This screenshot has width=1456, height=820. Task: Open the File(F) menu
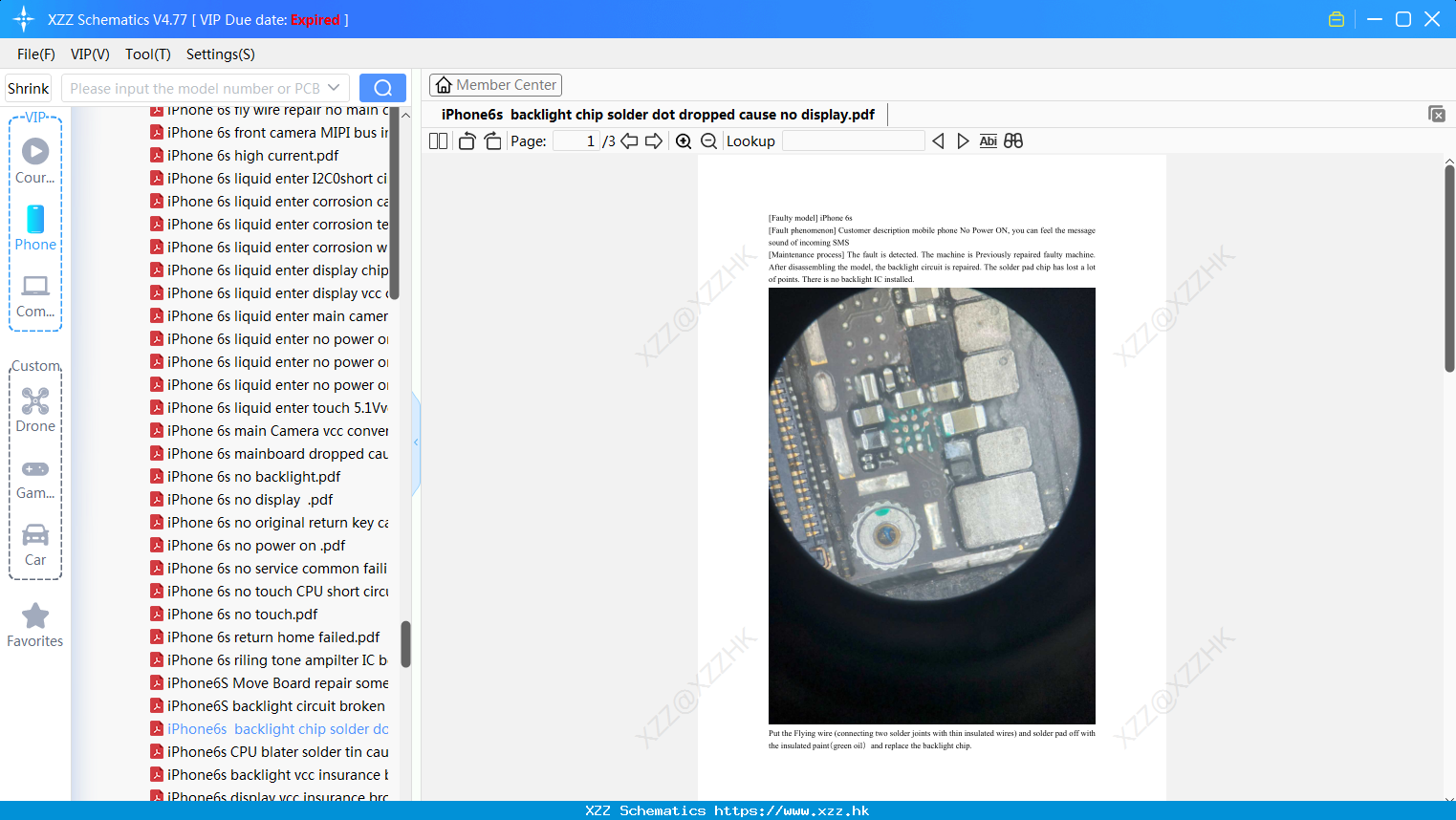pyautogui.click(x=36, y=54)
